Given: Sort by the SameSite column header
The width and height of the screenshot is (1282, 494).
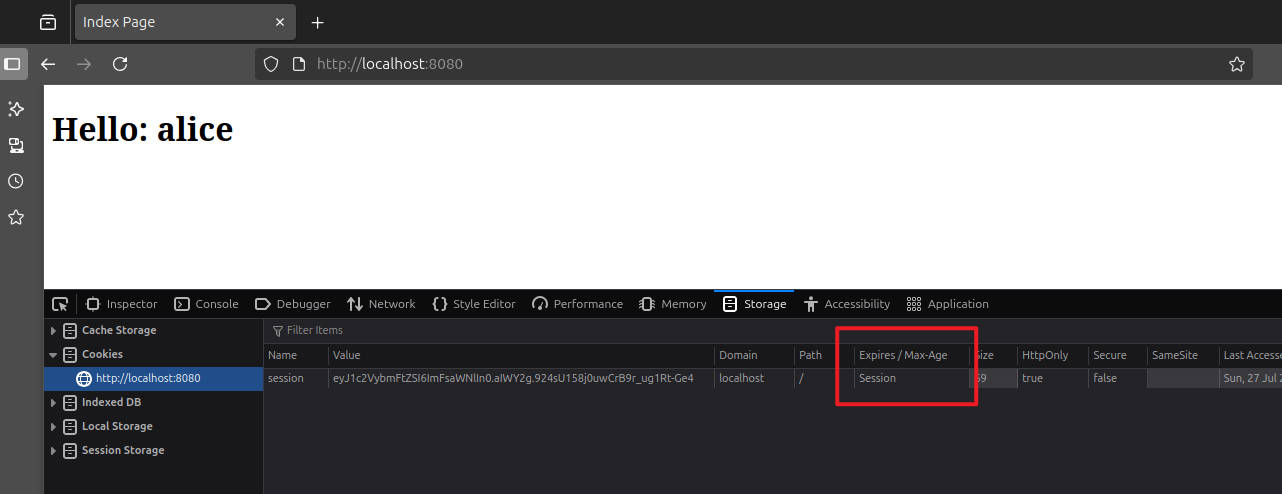Looking at the screenshot, I should (x=1182, y=355).
